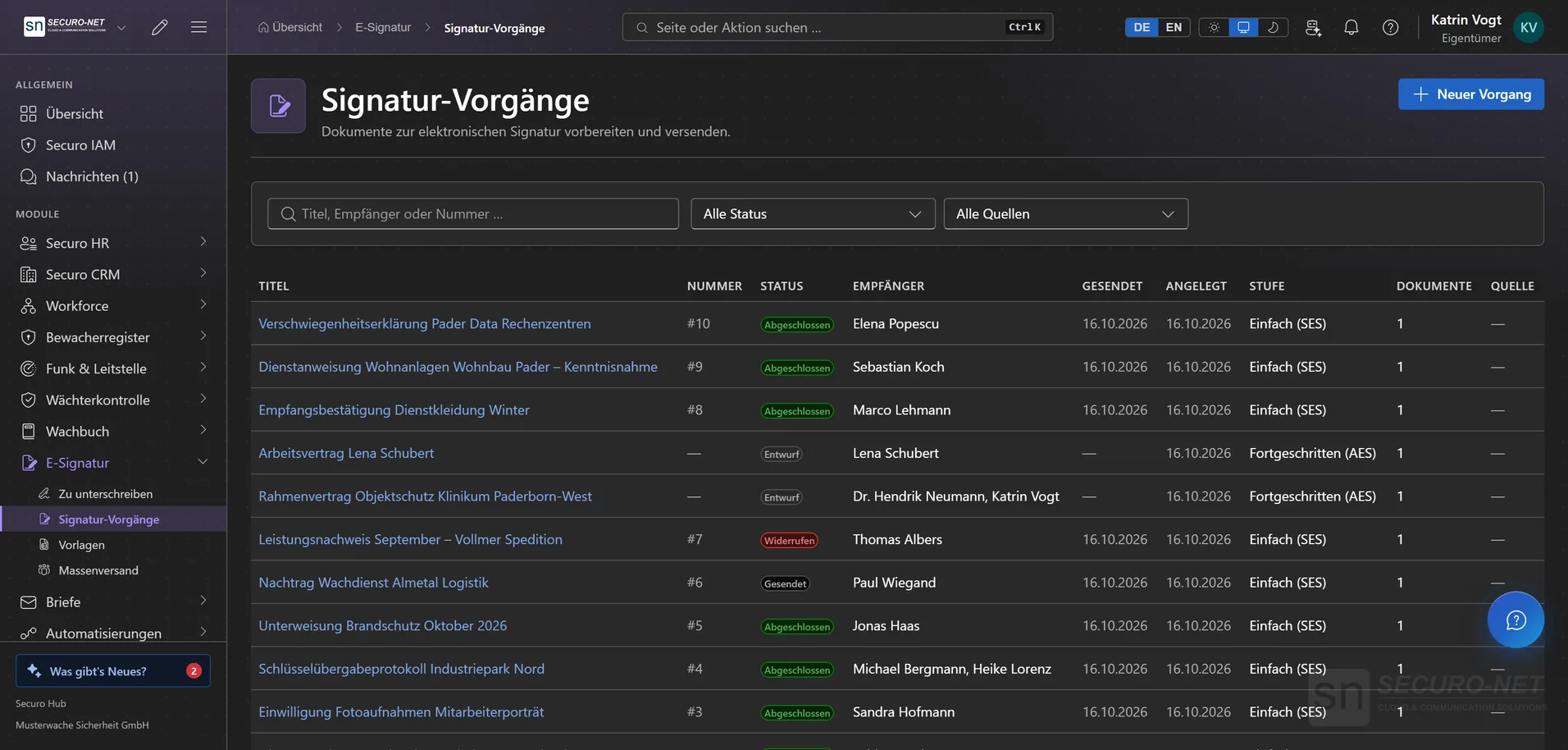Select system theme monitor toggle
The width and height of the screenshot is (1568, 750).
click(x=1243, y=27)
